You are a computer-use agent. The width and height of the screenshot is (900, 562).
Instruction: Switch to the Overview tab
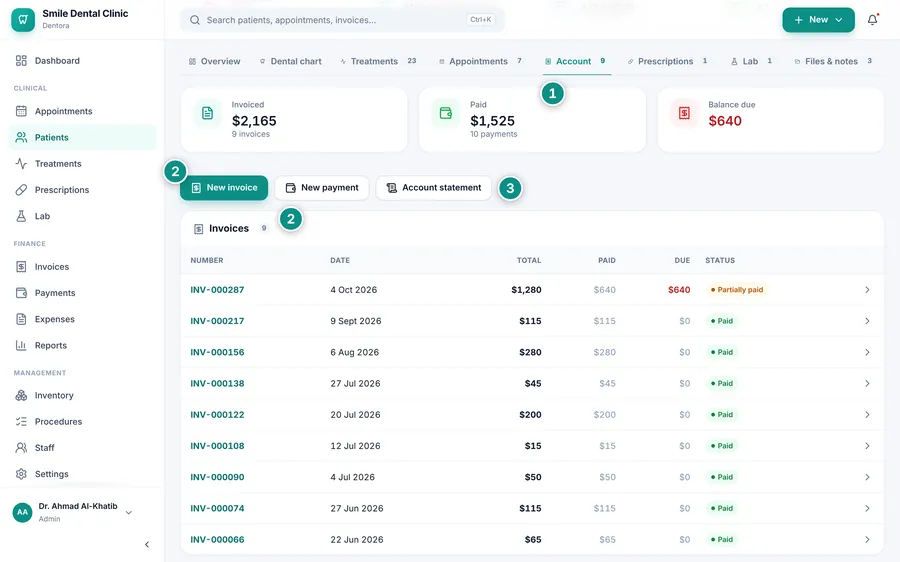tap(215, 61)
